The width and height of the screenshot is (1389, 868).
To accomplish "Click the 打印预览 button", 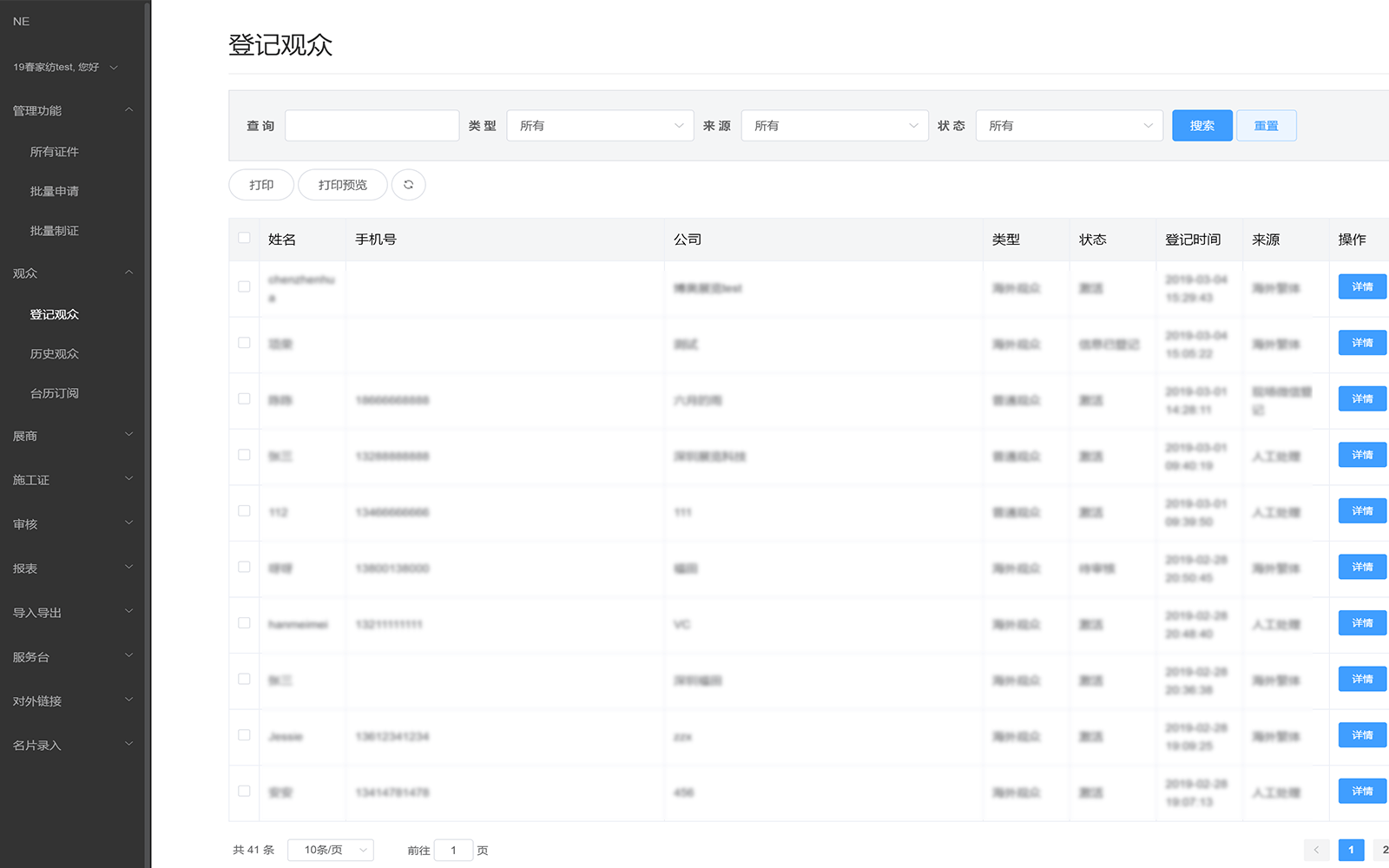I will click(342, 185).
